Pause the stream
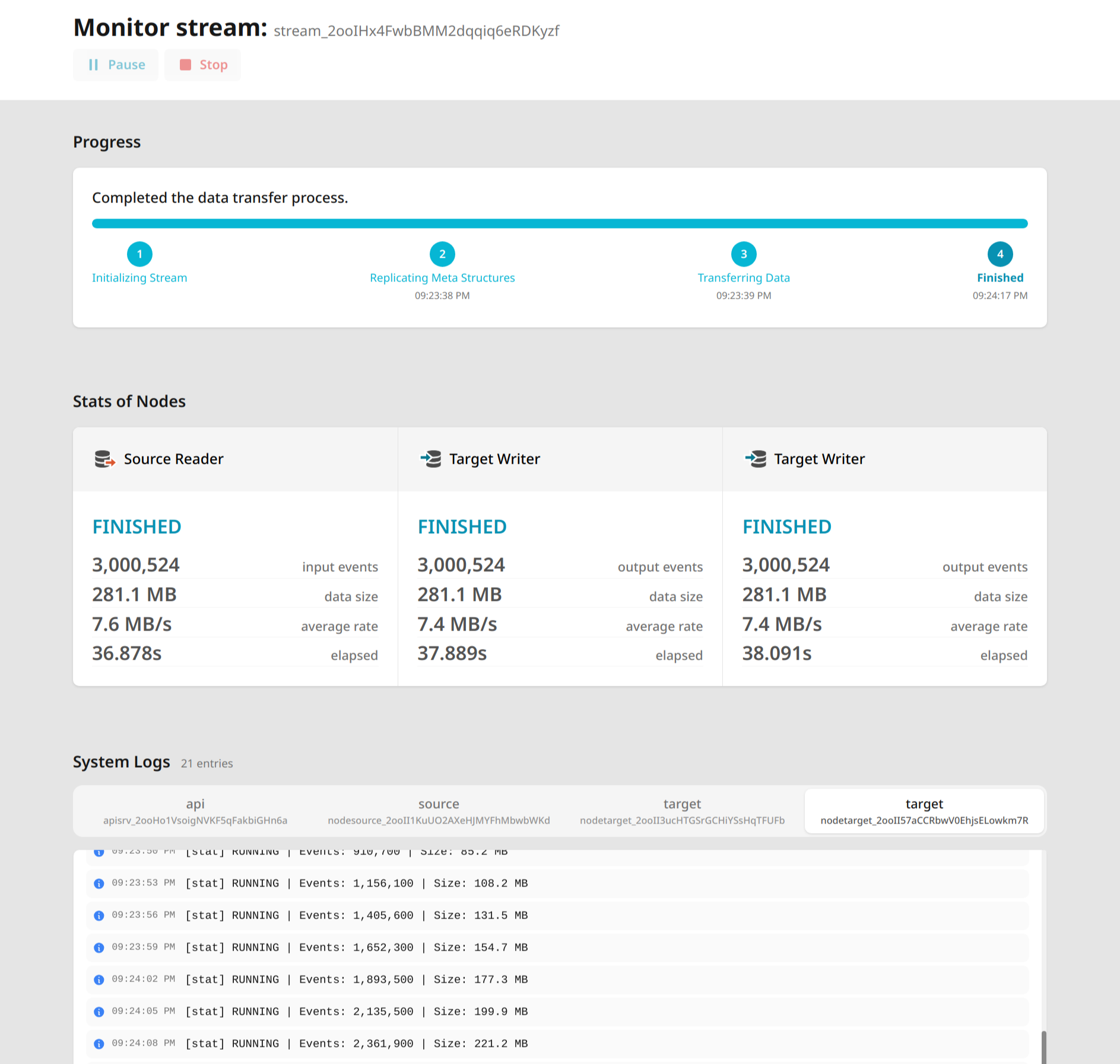 [116, 65]
